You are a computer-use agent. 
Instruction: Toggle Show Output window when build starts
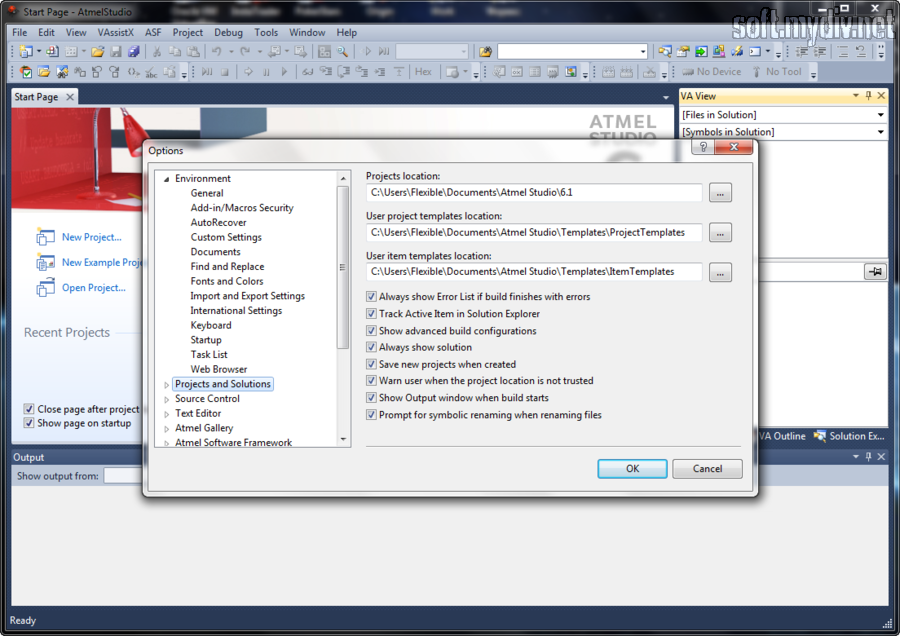[371, 398]
